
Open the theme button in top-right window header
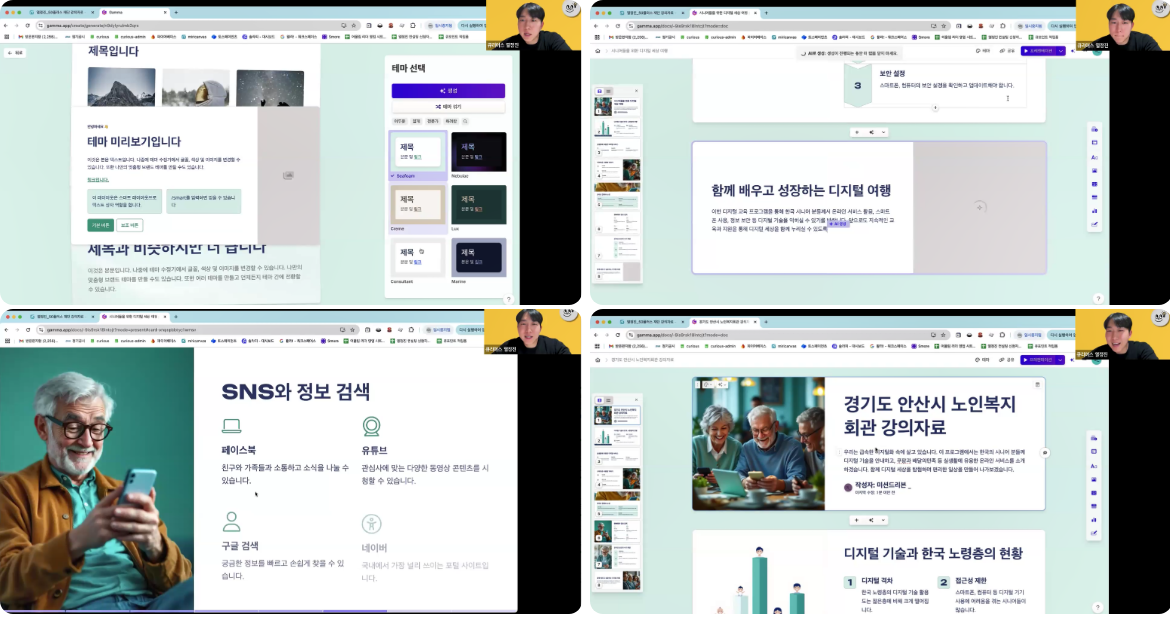983,51
